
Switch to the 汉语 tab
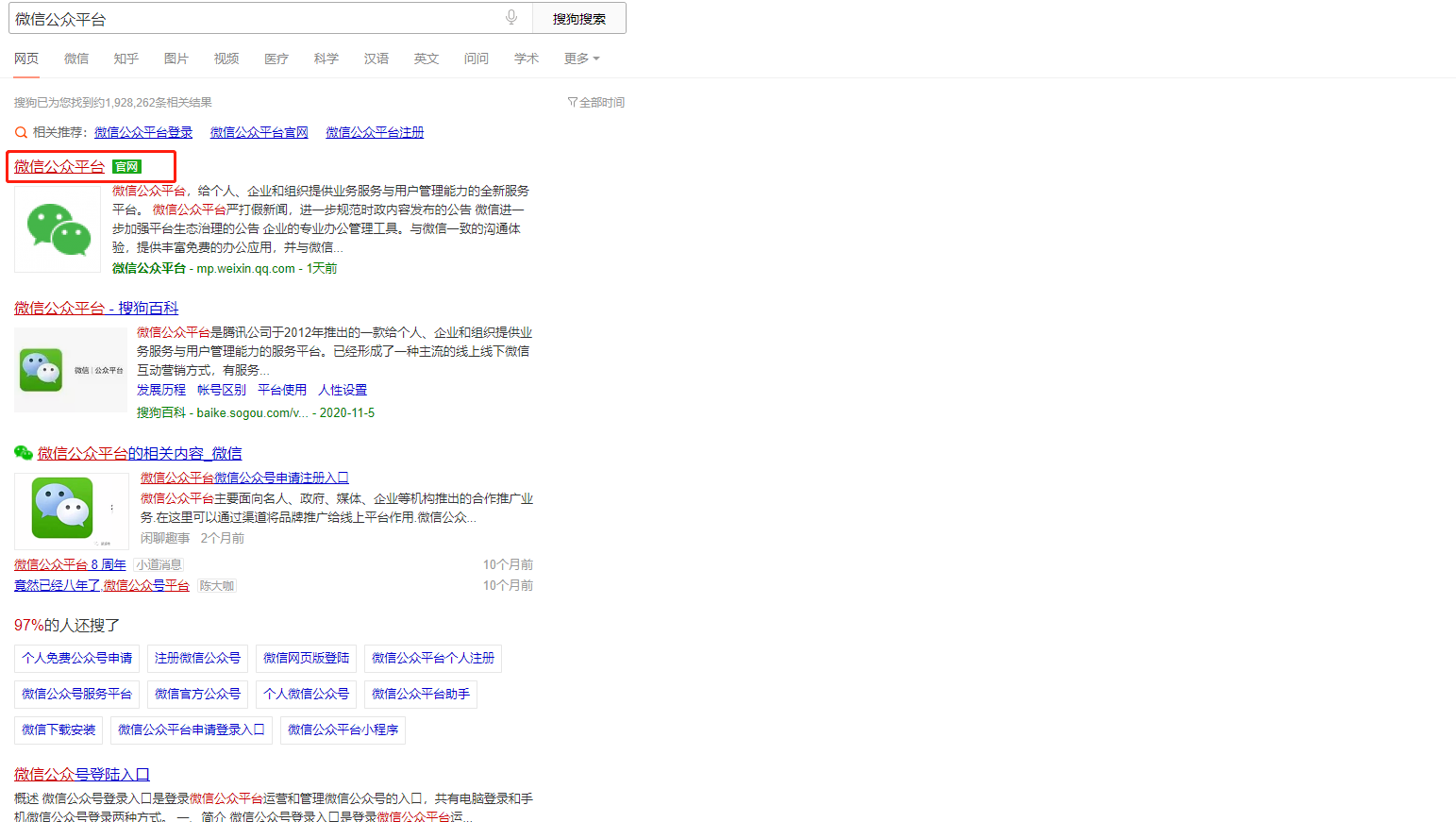point(377,59)
